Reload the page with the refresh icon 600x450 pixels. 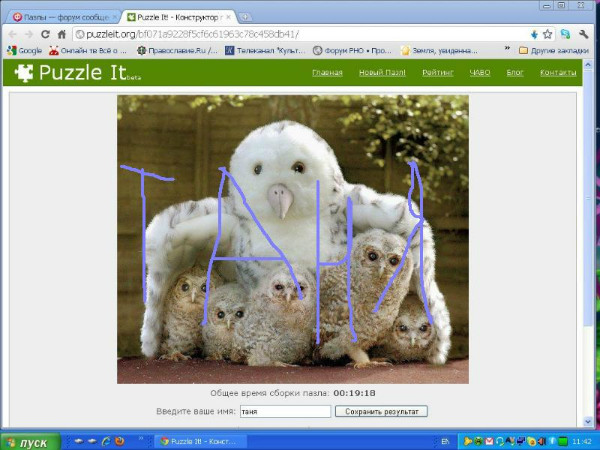click(45, 33)
